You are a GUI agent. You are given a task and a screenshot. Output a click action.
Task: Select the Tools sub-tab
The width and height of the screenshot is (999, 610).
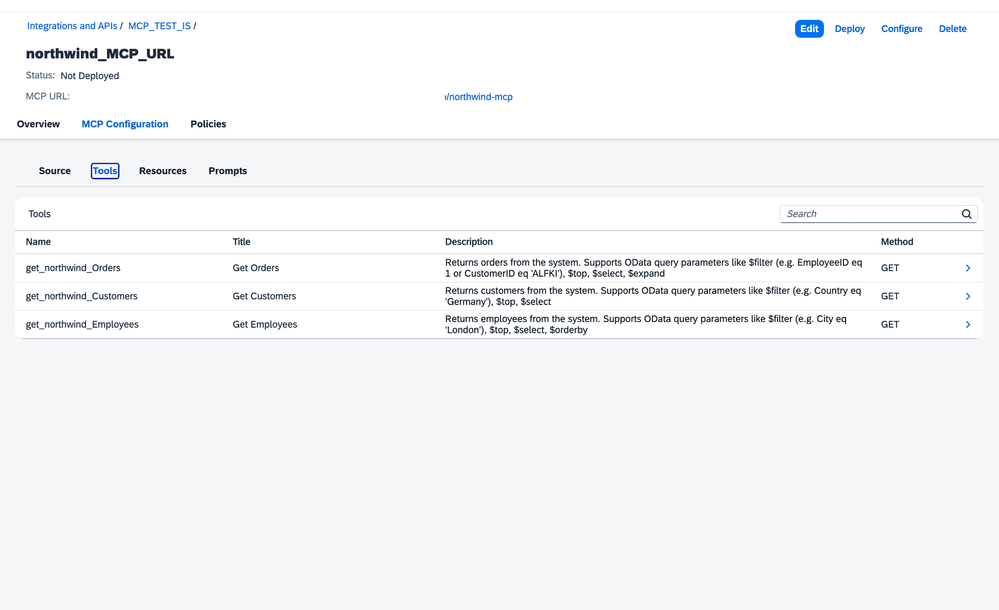pyautogui.click(x=105, y=171)
